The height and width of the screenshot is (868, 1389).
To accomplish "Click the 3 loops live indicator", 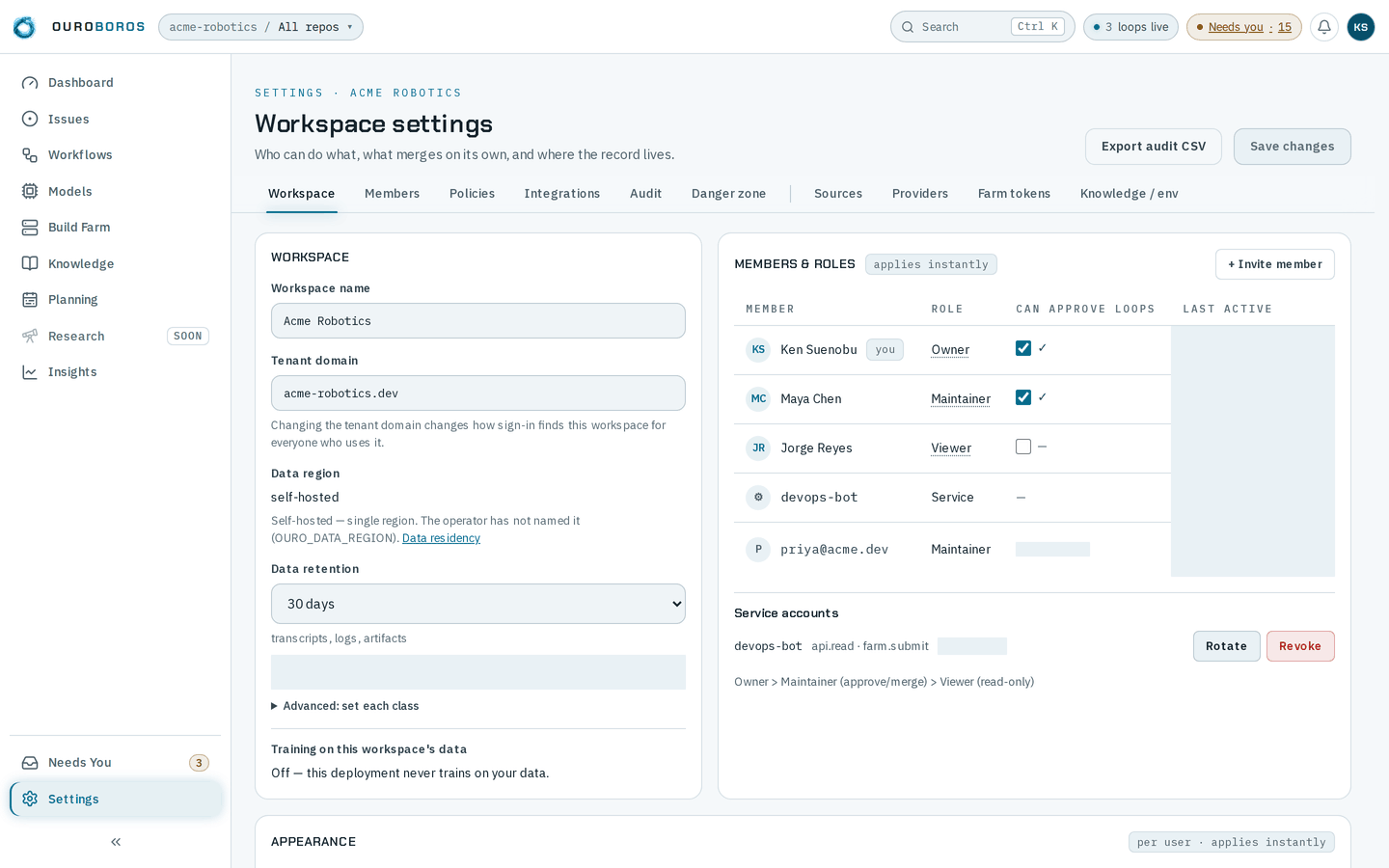I will tap(1130, 27).
